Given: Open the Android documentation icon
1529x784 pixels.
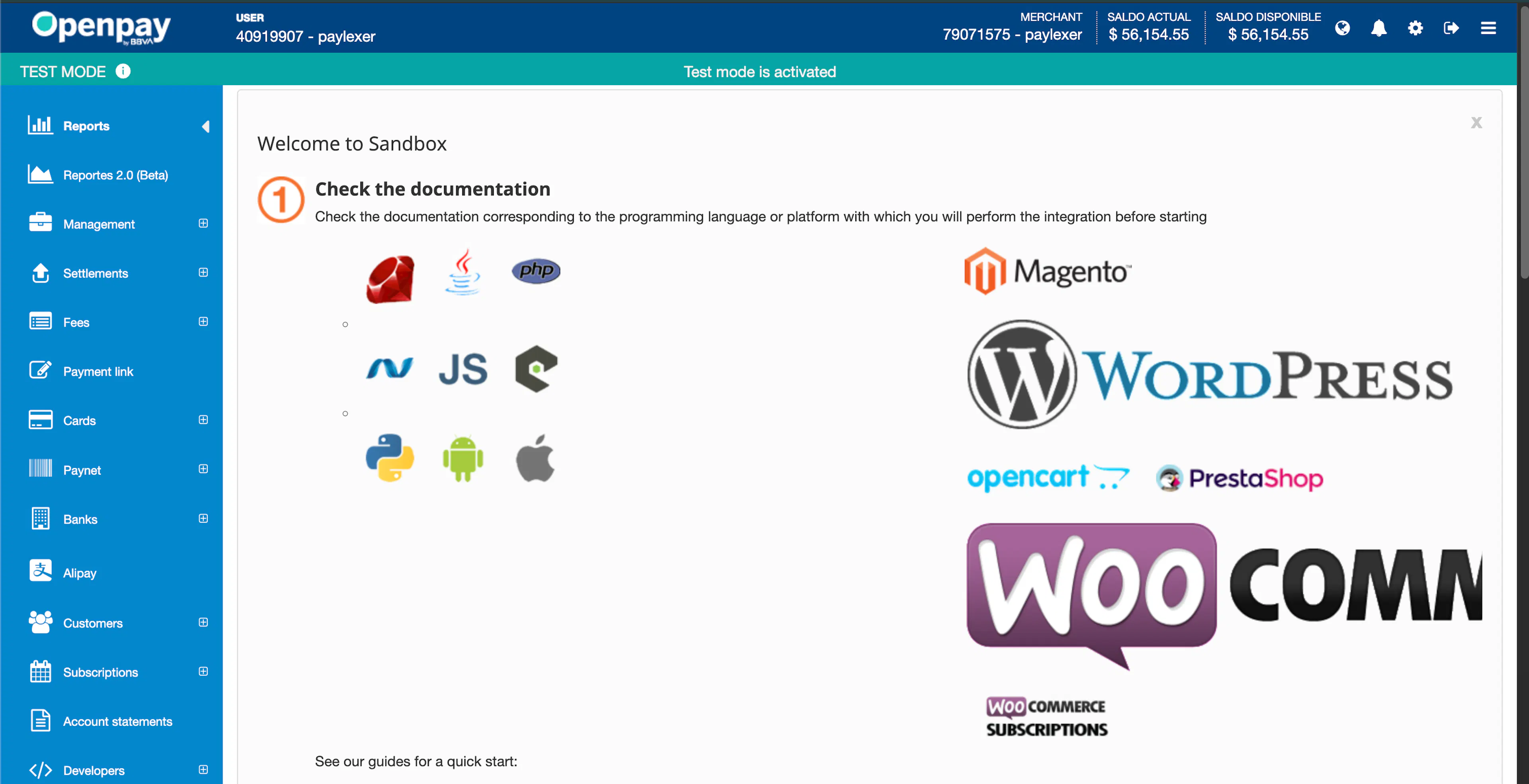Looking at the screenshot, I should [463, 458].
